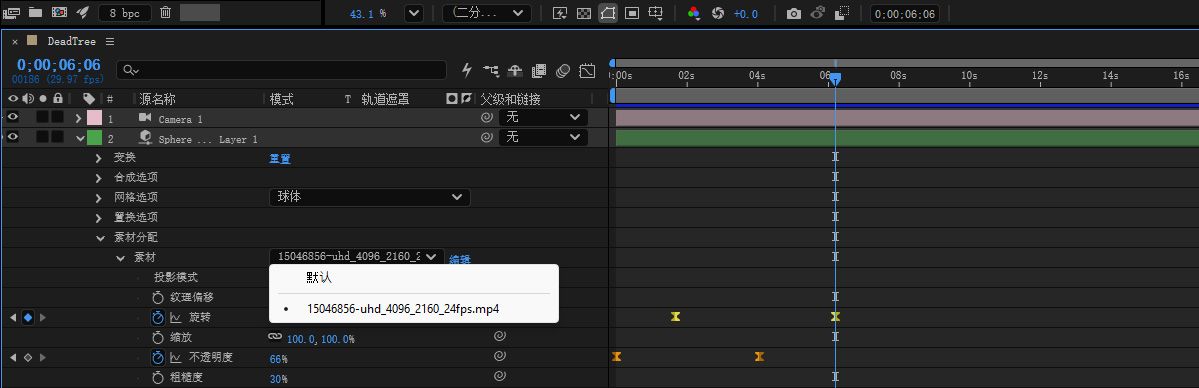Click the timeline current time 0;00;06;06
The height and width of the screenshot is (388, 1199).
[59, 65]
